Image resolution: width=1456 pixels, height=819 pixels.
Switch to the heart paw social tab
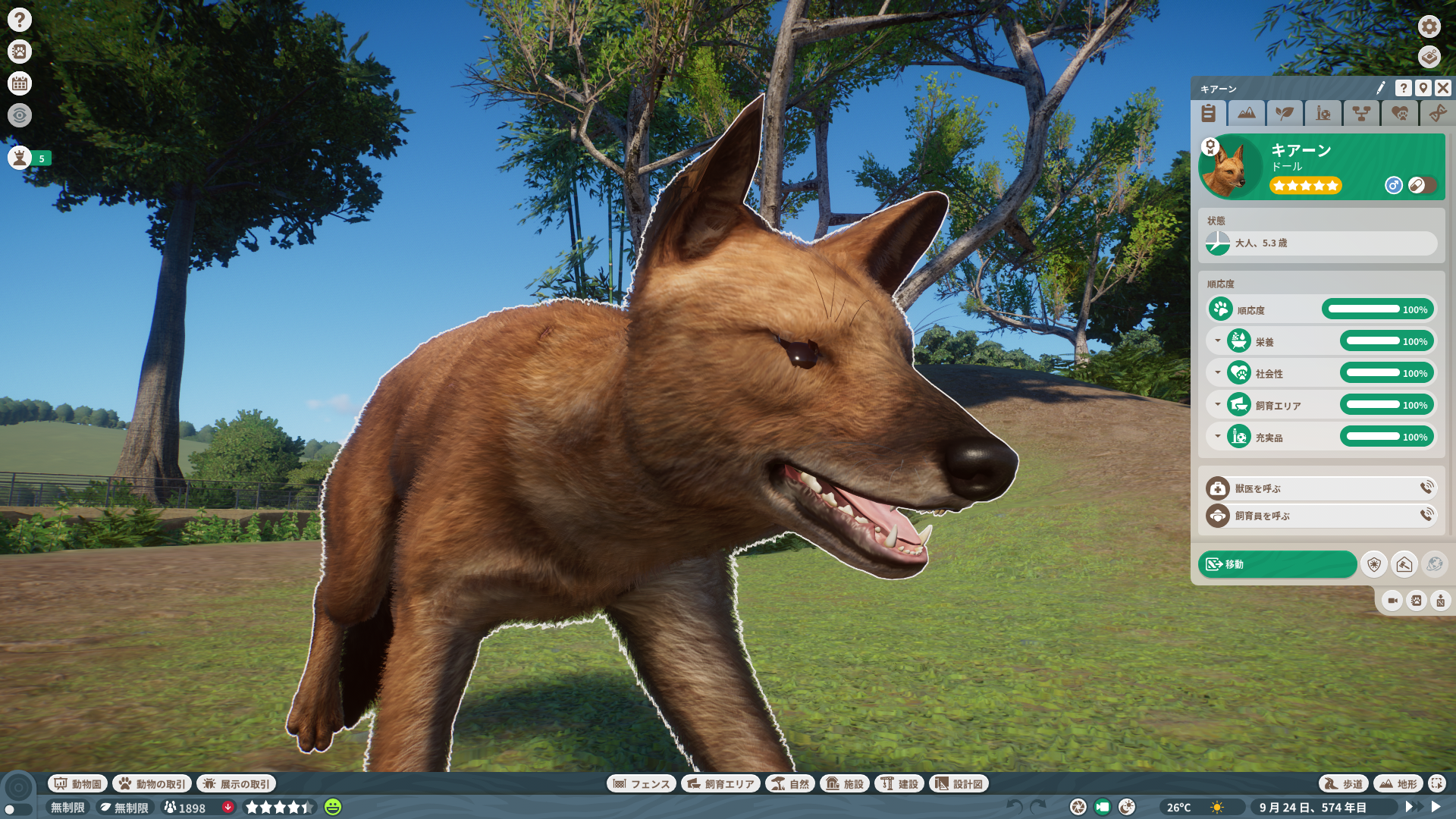(1400, 114)
